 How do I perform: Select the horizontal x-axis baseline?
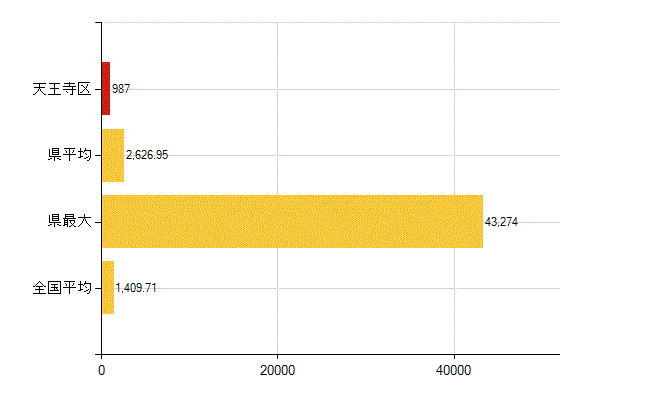point(330,354)
